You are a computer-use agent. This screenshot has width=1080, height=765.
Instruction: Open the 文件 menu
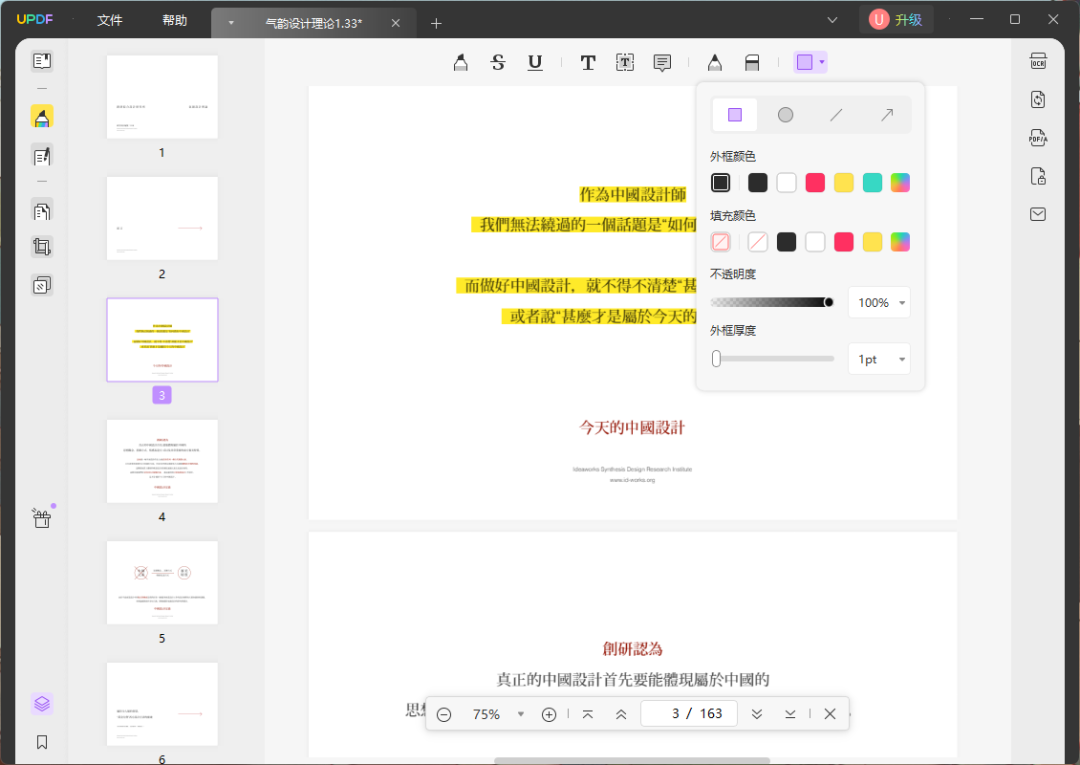click(110, 20)
